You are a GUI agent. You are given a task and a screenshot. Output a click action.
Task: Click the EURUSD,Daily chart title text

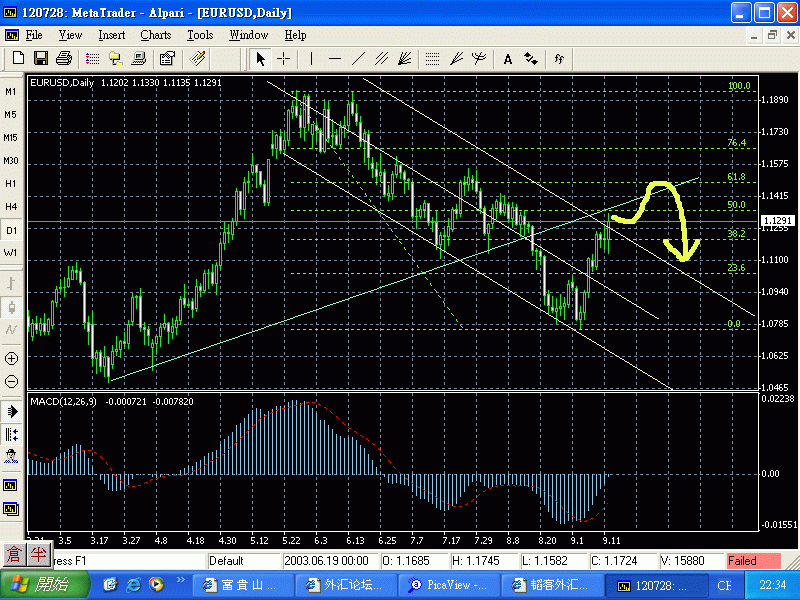(x=62, y=83)
